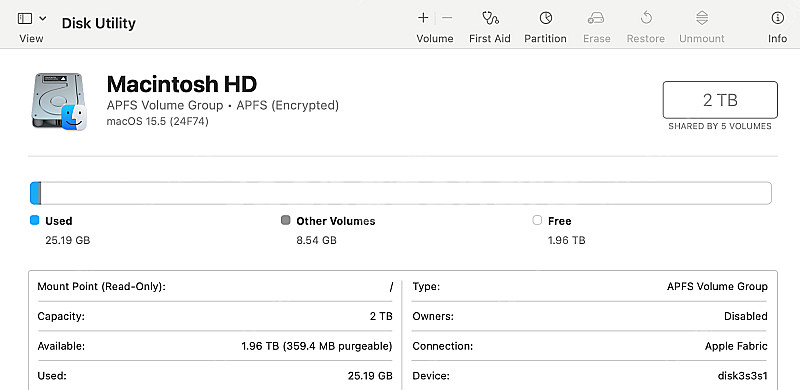Click the '8.54 GB' Other Volumes value

click(x=316, y=240)
